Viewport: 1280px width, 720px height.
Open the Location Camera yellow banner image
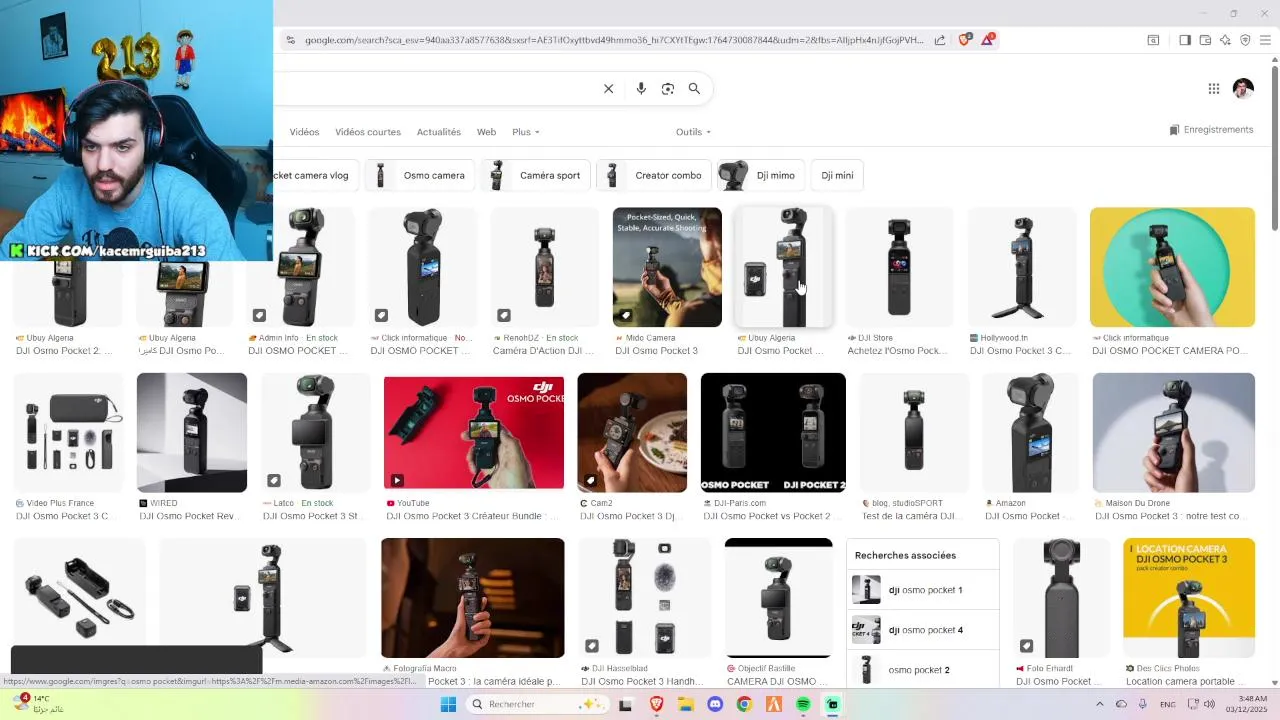coord(1189,598)
